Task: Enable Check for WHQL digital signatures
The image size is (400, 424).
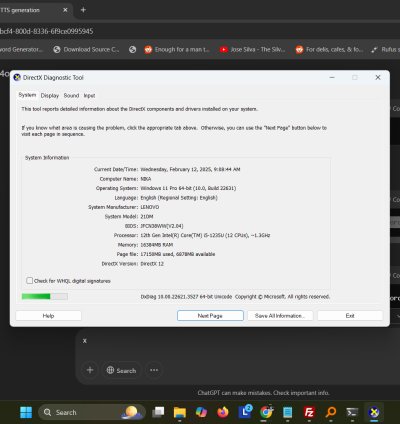Action: (30, 281)
